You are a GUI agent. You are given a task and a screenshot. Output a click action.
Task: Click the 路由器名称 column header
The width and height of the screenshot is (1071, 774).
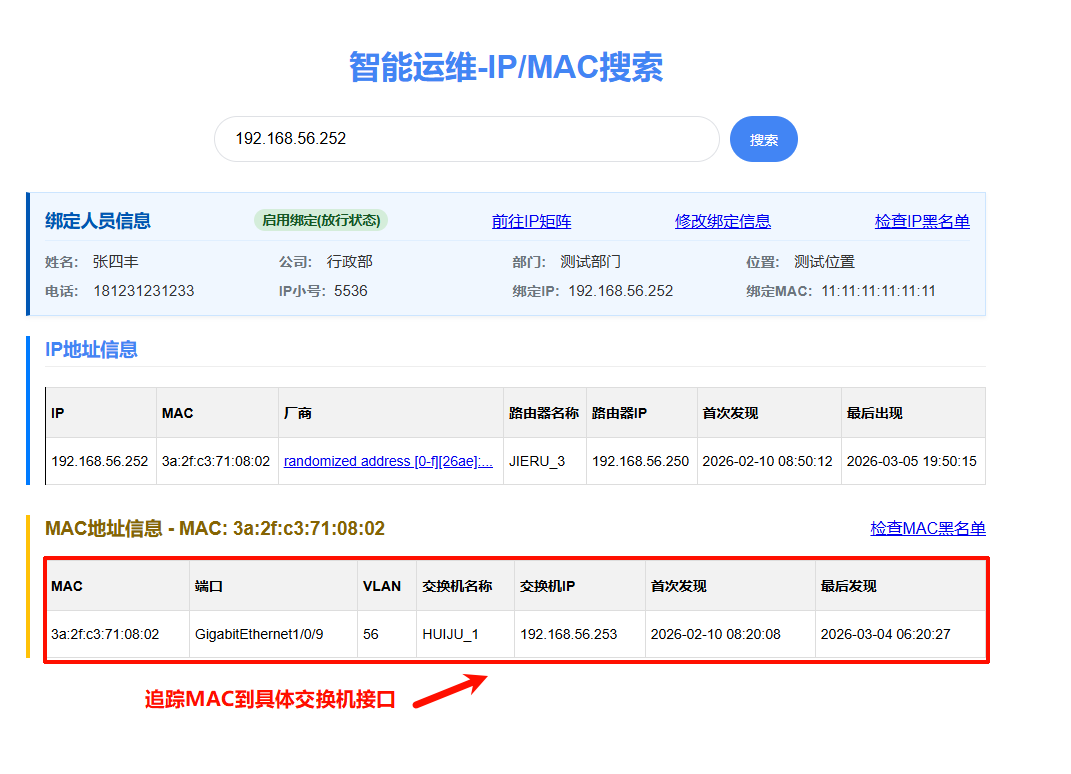tap(543, 413)
